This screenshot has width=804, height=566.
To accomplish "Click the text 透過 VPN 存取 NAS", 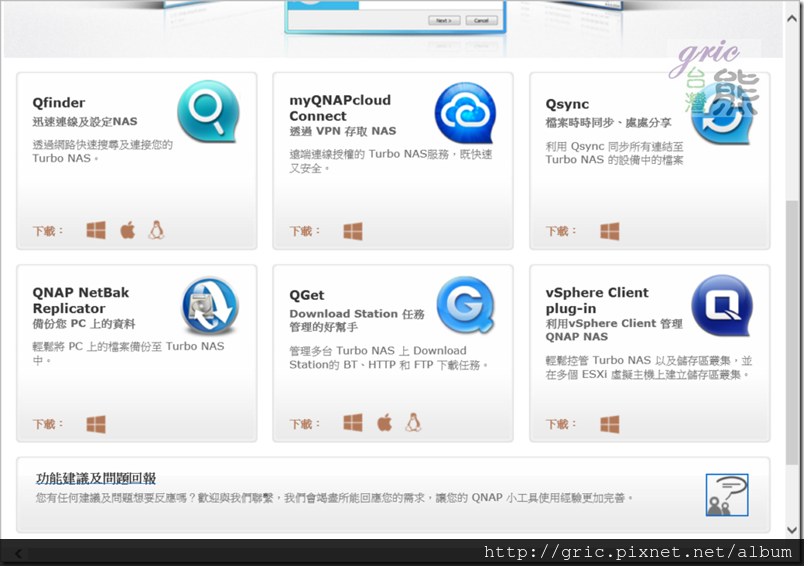I will [x=343, y=131].
